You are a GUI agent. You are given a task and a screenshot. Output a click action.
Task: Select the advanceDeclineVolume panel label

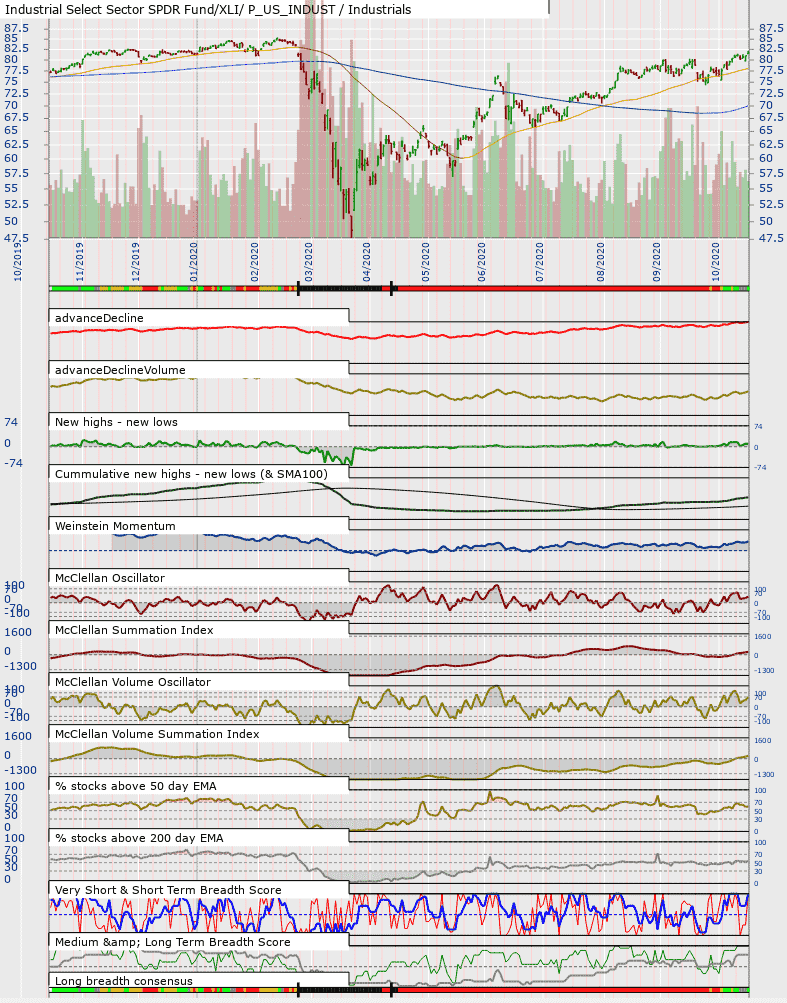[x=120, y=370]
